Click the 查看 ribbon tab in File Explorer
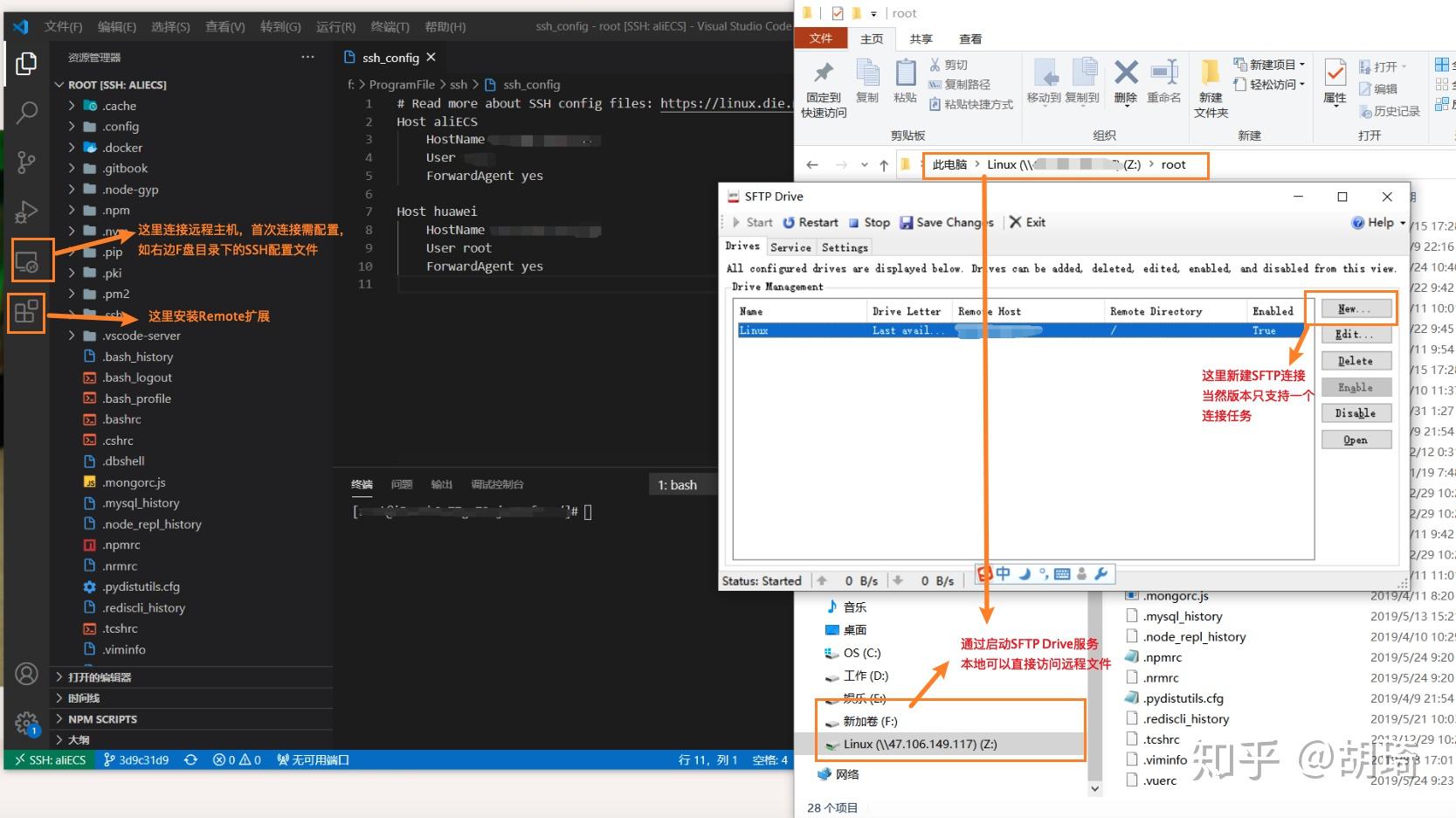 970,38
